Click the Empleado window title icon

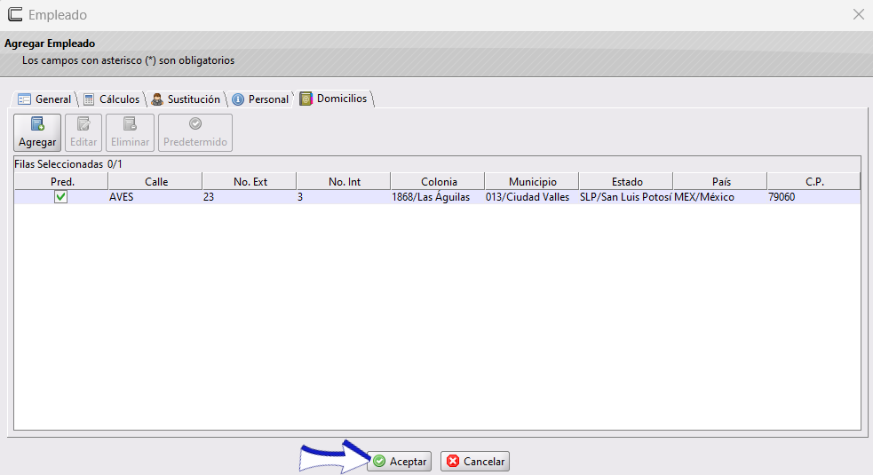(x=15, y=14)
